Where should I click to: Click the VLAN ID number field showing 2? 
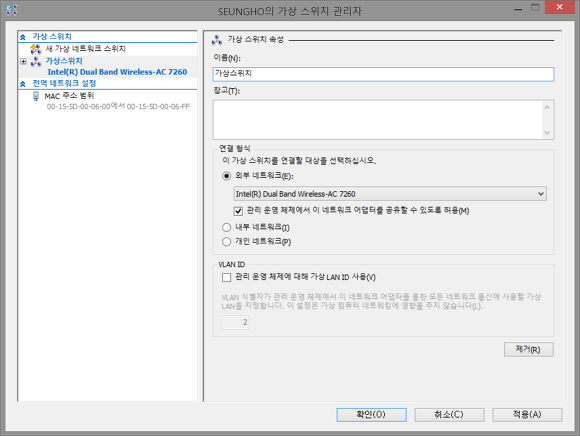[235, 322]
